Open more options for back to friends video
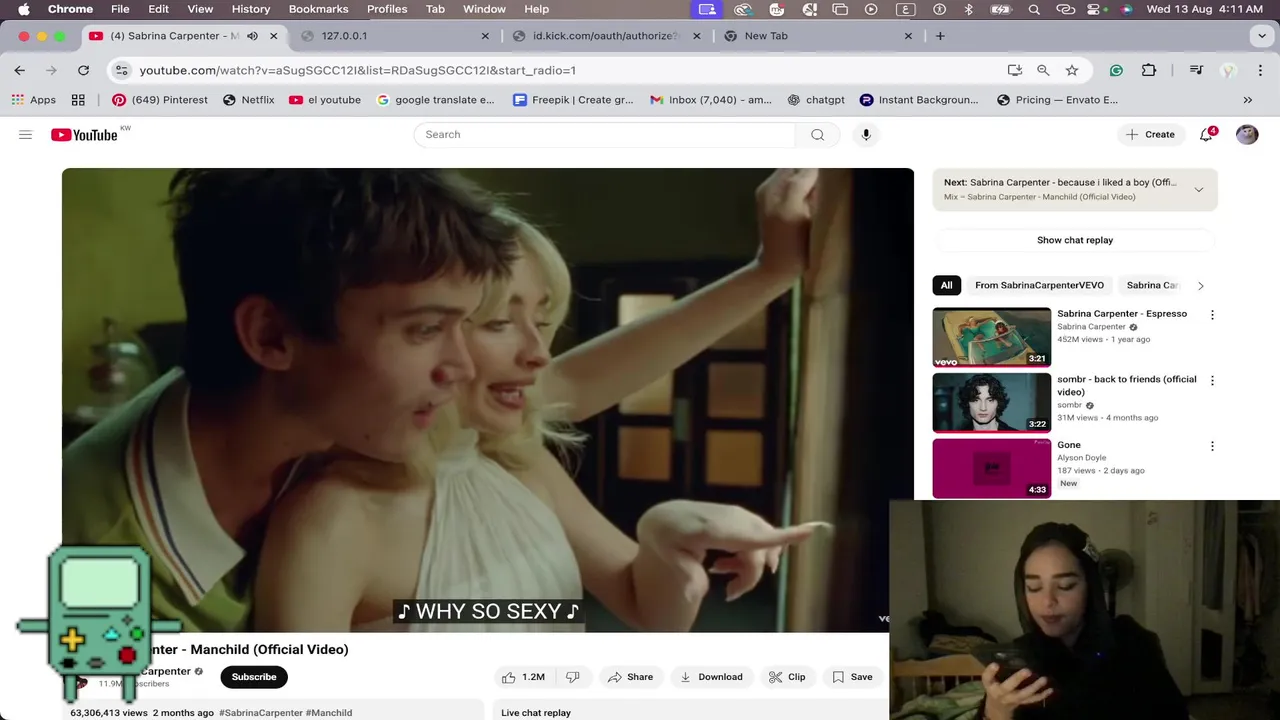This screenshot has height=720, width=1280. click(x=1212, y=381)
